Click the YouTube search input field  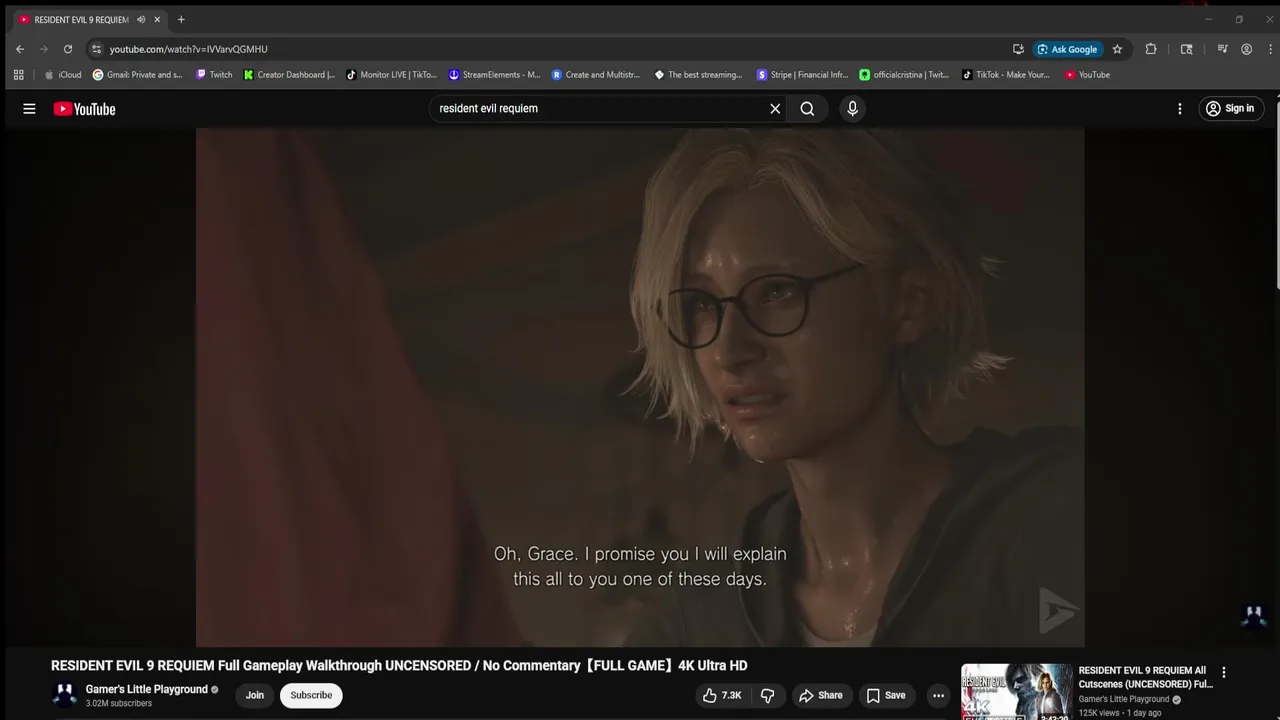(598, 109)
